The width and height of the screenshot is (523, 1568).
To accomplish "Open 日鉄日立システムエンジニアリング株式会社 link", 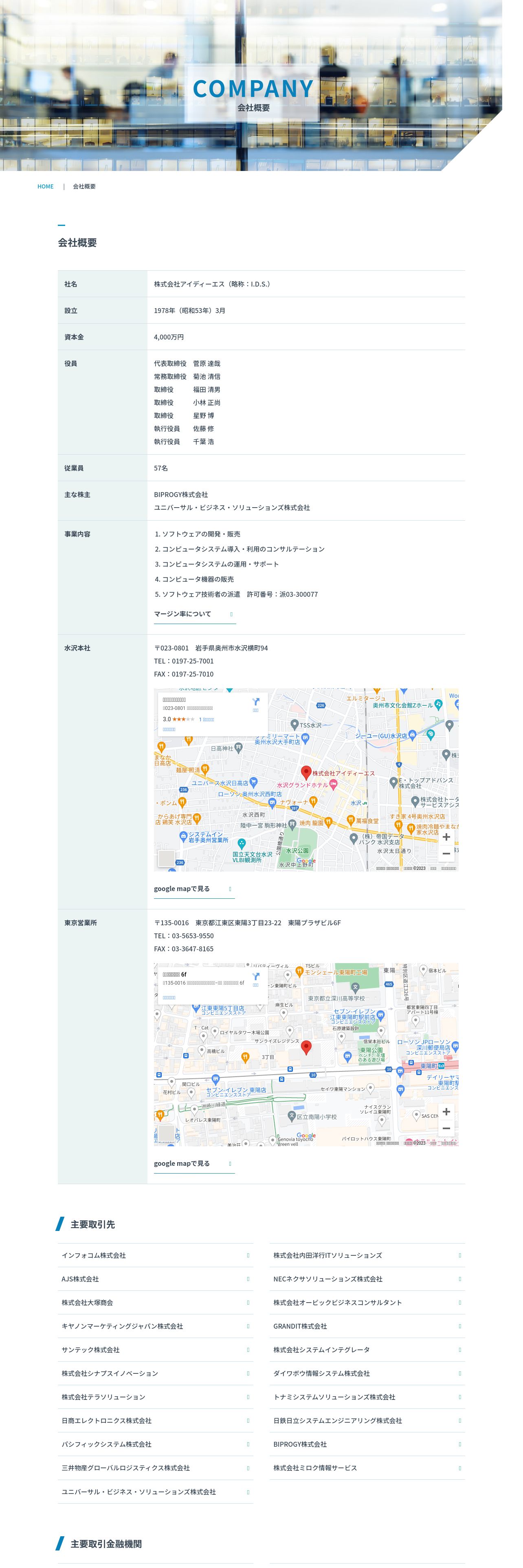I will (x=367, y=1421).
